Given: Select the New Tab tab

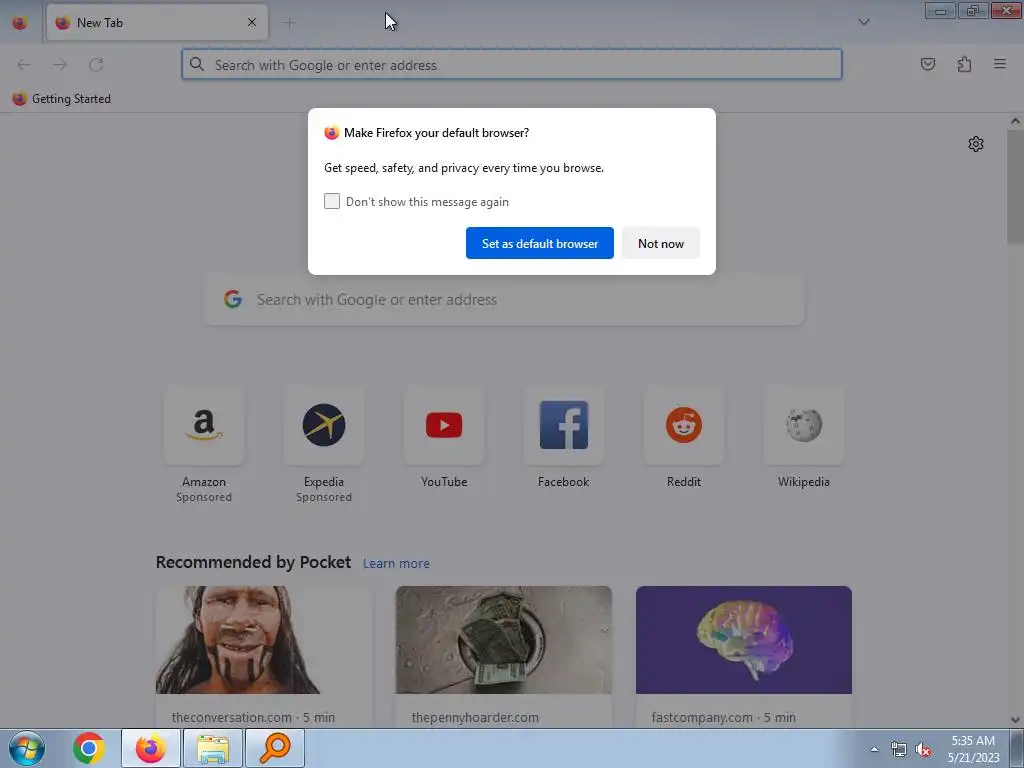Looking at the screenshot, I should click(x=157, y=22).
